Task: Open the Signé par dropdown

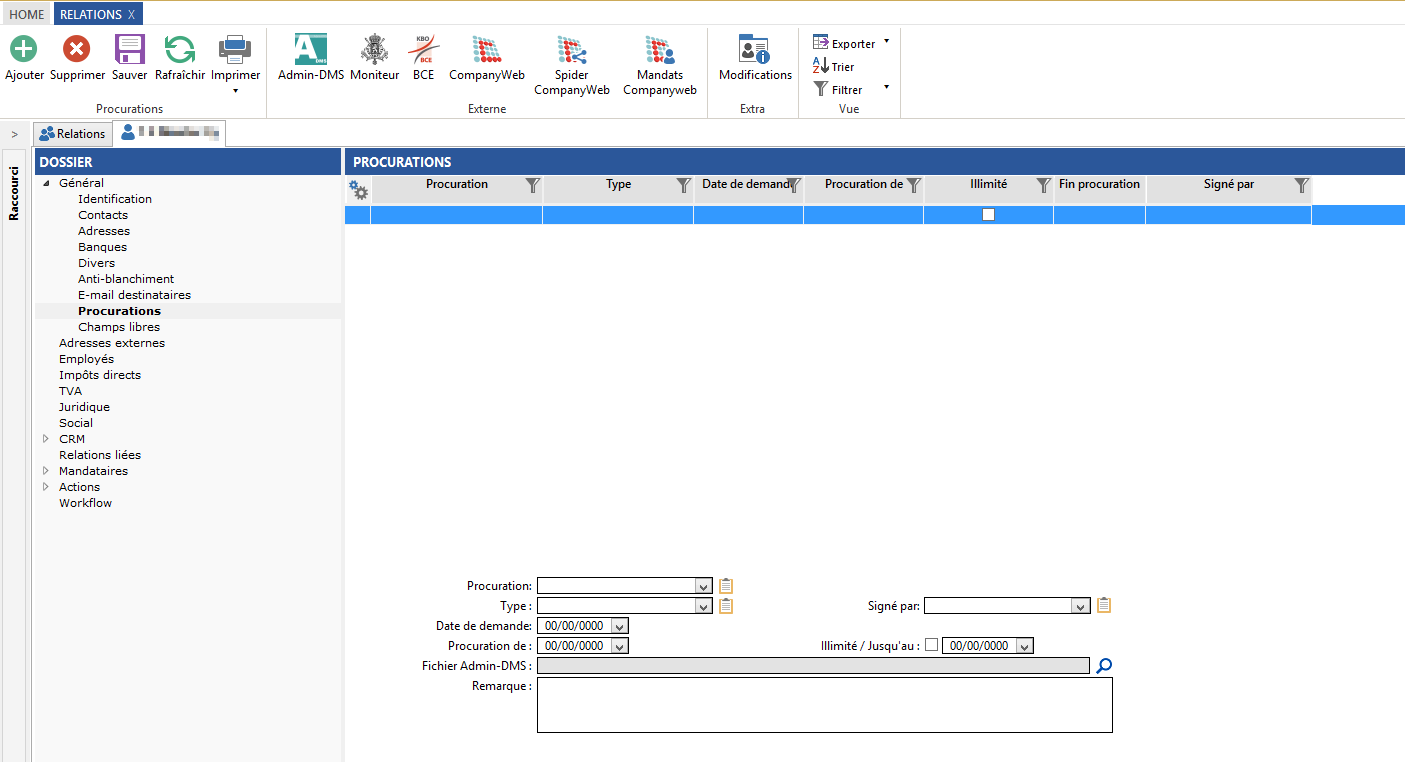Action: (1080, 606)
